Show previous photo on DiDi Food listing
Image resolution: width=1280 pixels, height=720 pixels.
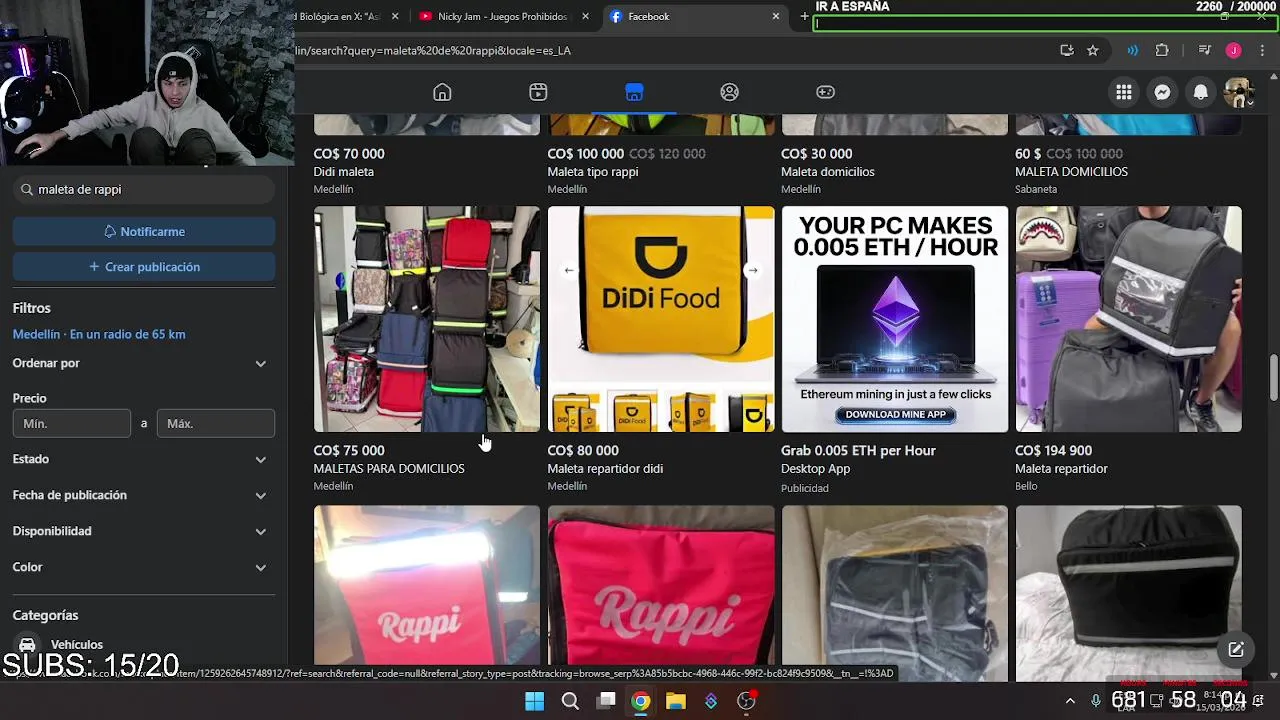click(569, 270)
